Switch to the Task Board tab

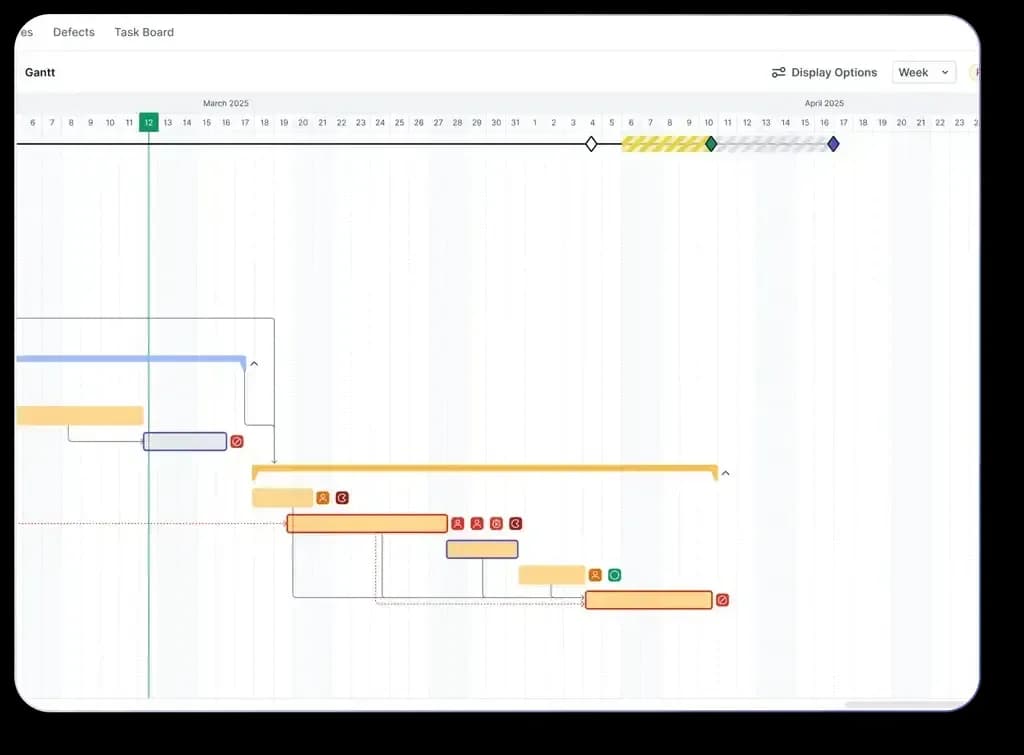144,32
